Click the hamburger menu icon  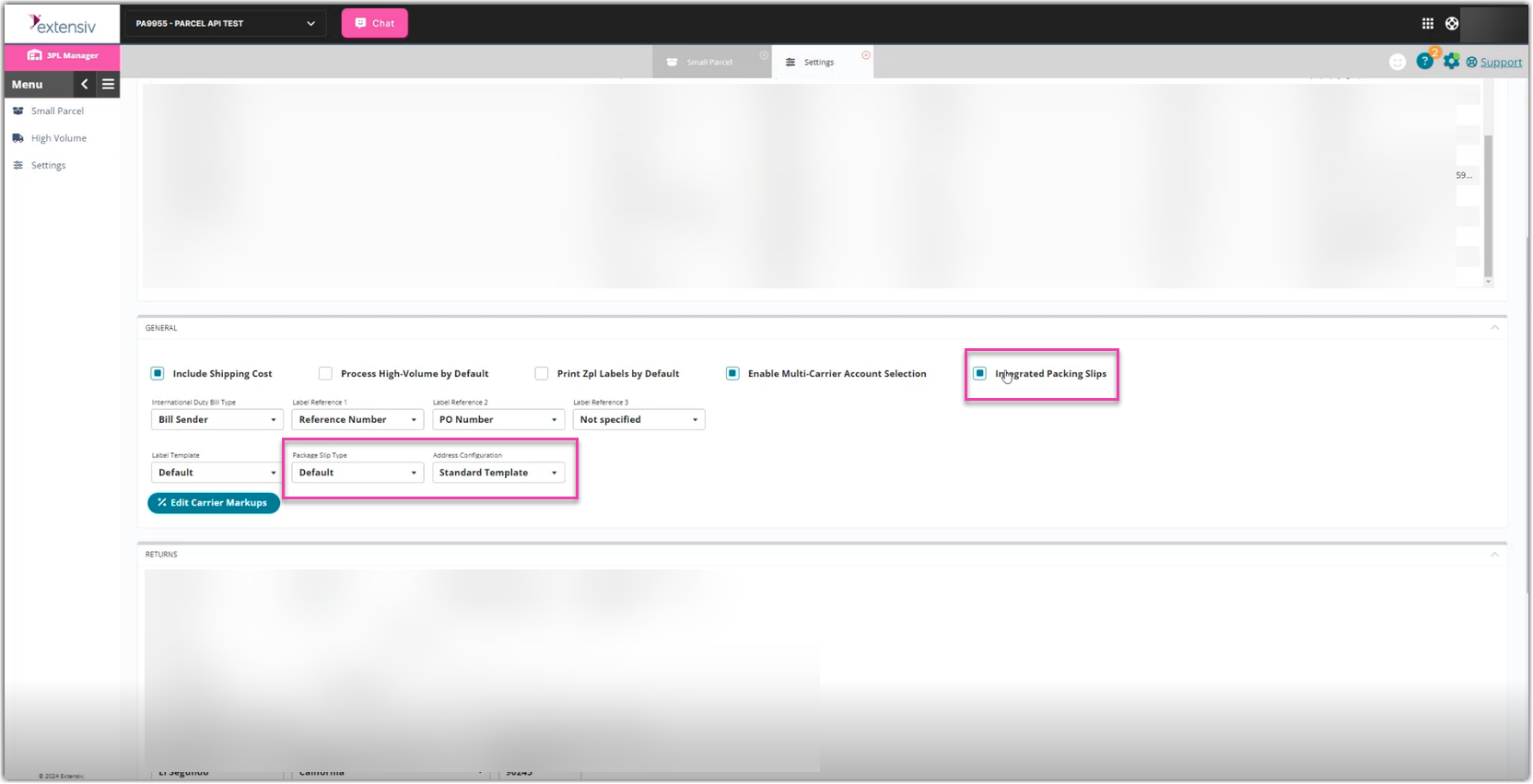click(x=108, y=84)
